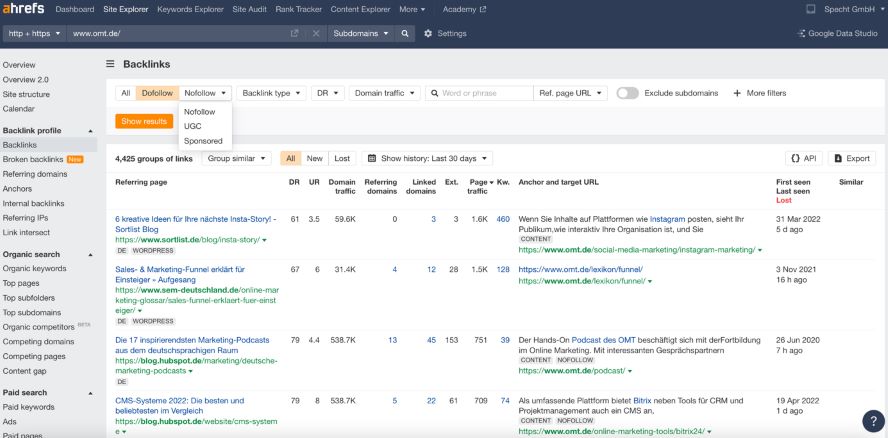Choose Sponsored from the dropdown list
The width and height of the screenshot is (888, 438).
click(203, 141)
